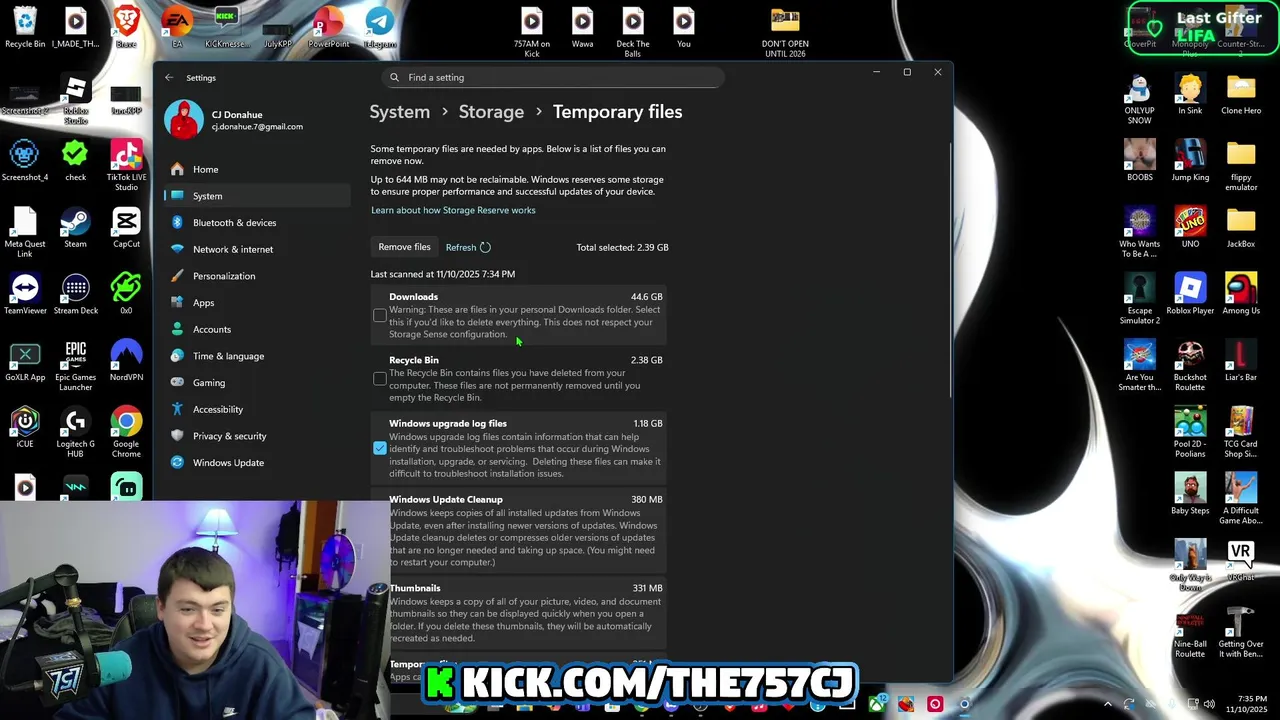The height and width of the screenshot is (720, 1280).
Task: Select the GoXLR App desktop icon
Action: (x=25, y=361)
